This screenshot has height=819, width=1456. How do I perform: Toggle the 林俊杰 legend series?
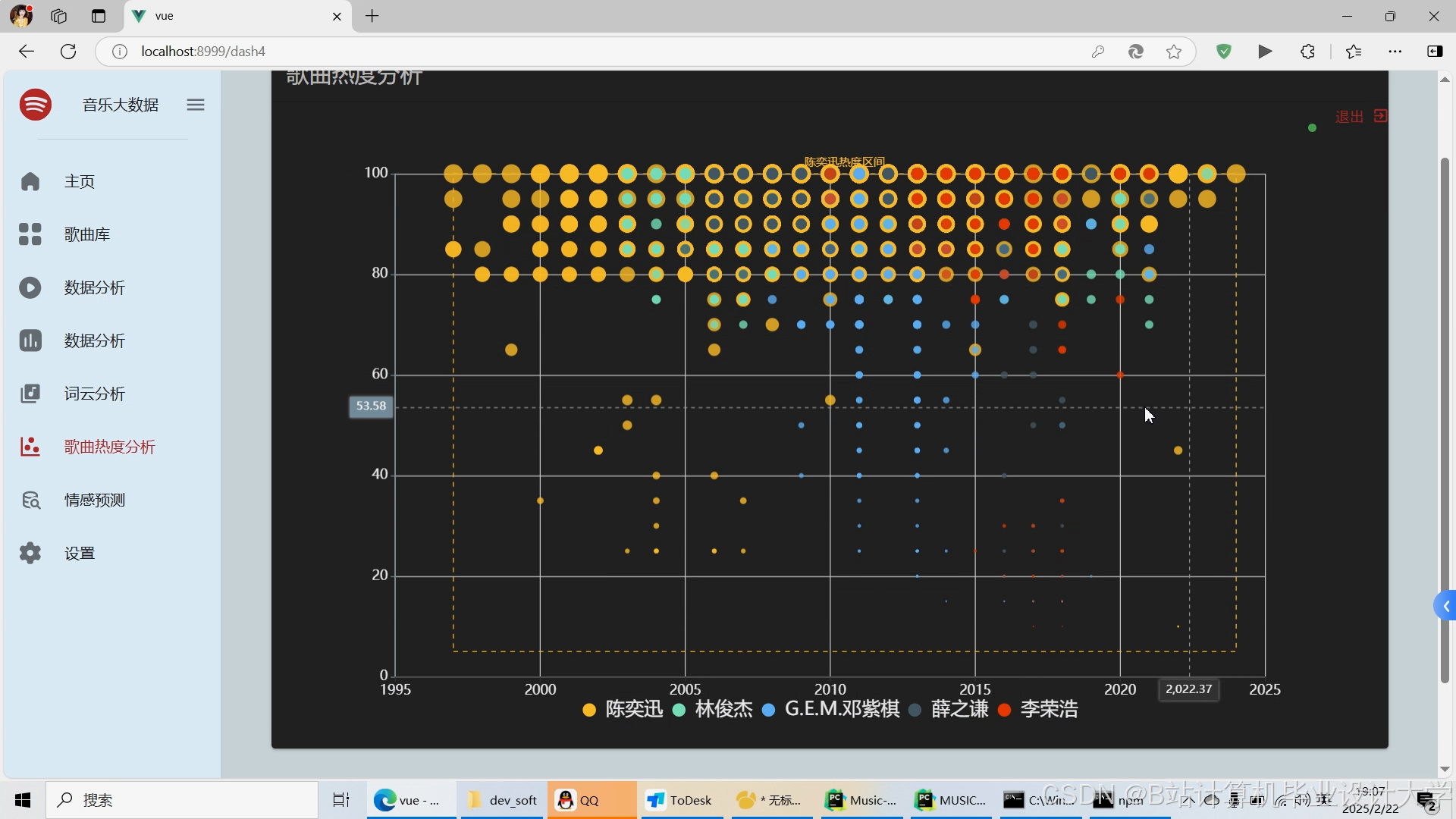tap(723, 710)
